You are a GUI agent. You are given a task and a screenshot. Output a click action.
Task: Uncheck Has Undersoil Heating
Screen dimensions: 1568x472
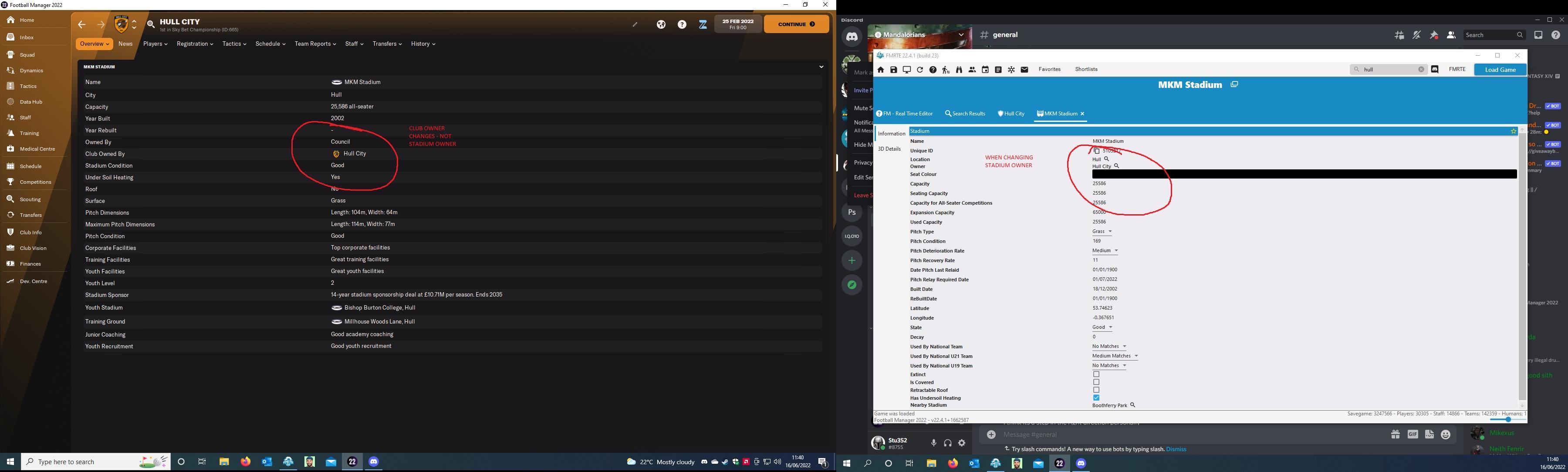click(1096, 397)
